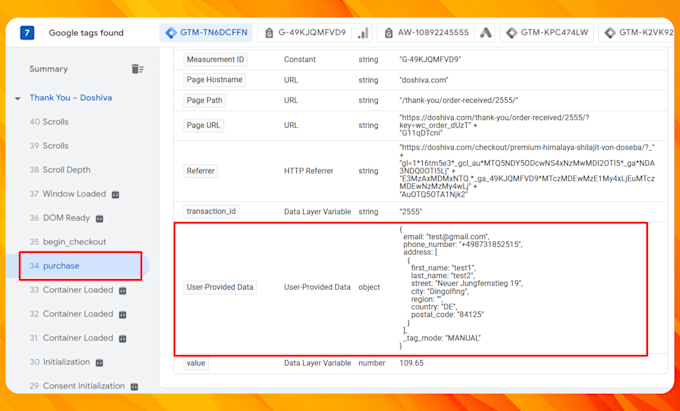Click the "/thank-you/order-received/2555/" path value

pyautogui.click(x=459, y=100)
